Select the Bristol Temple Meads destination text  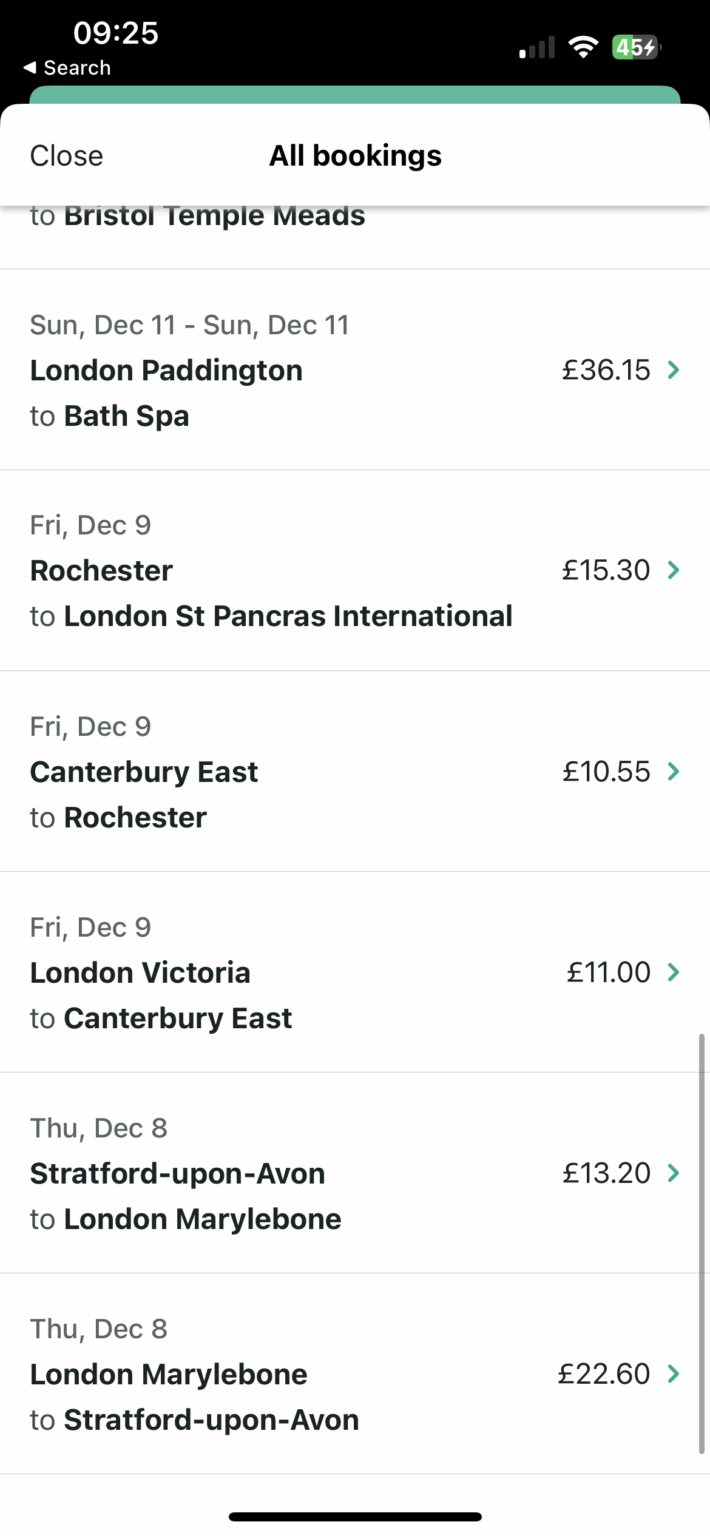pyautogui.click(x=213, y=215)
